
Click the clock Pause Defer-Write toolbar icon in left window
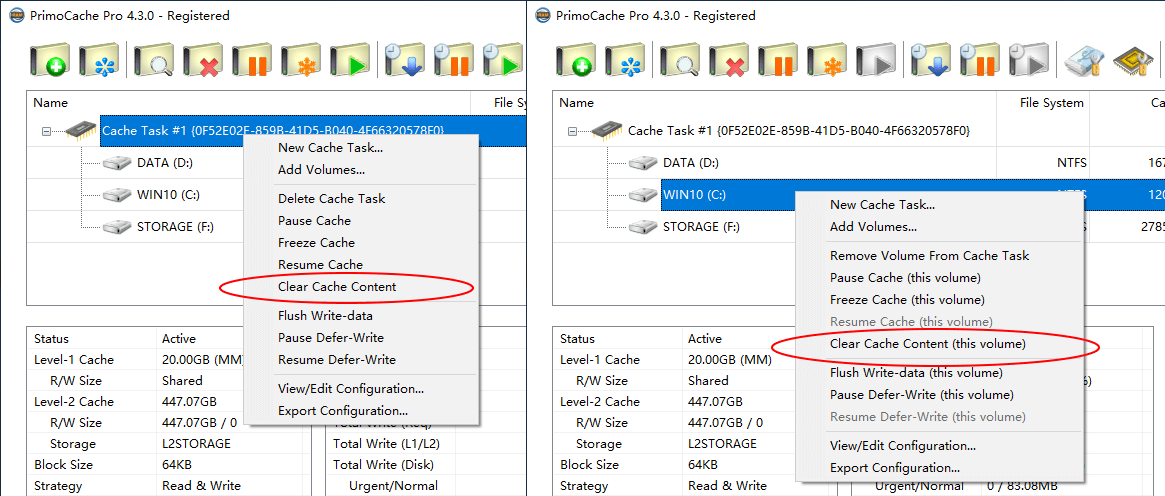453,60
